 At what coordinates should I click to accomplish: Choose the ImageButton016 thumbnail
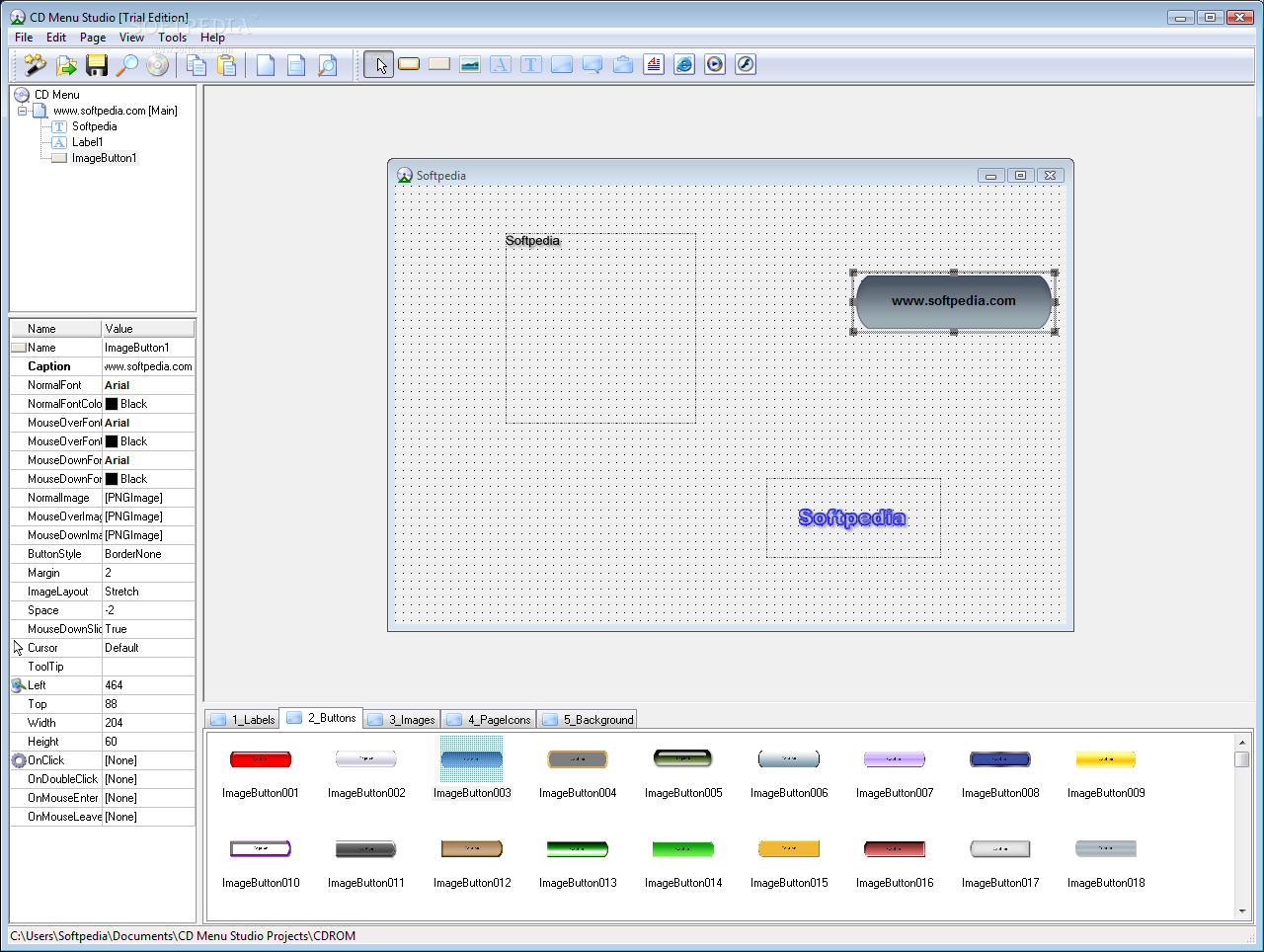895,849
